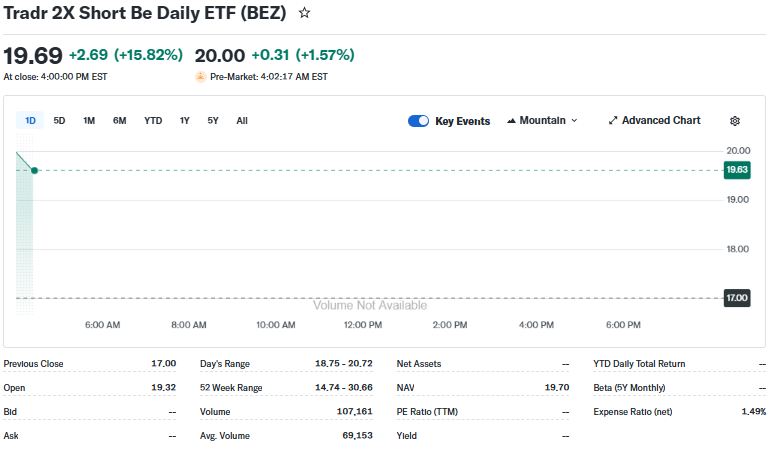The height and width of the screenshot is (450, 777).
Task: Choose the 6M chart range
Action: click(x=120, y=121)
